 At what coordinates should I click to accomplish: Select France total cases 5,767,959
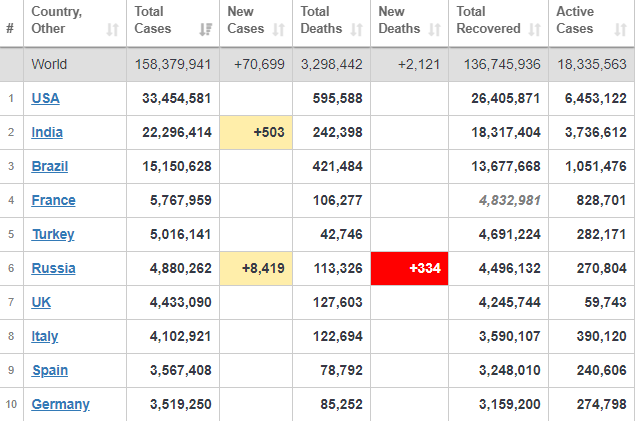(181, 200)
